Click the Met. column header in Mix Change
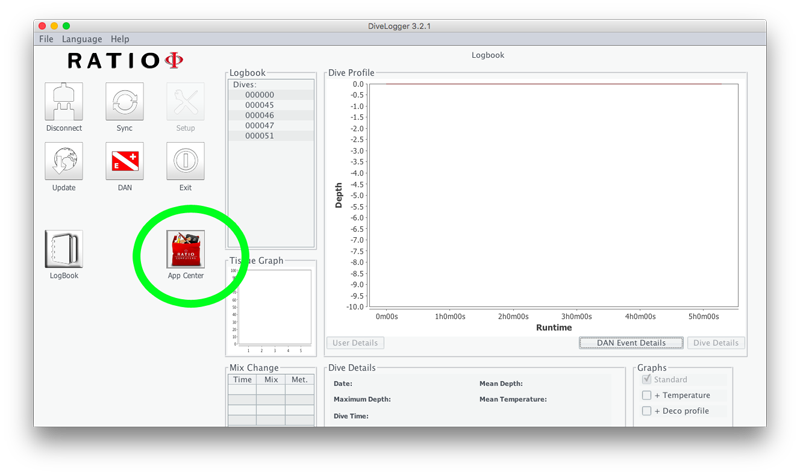Image resolution: width=800 pixels, height=475 pixels. tap(299, 380)
